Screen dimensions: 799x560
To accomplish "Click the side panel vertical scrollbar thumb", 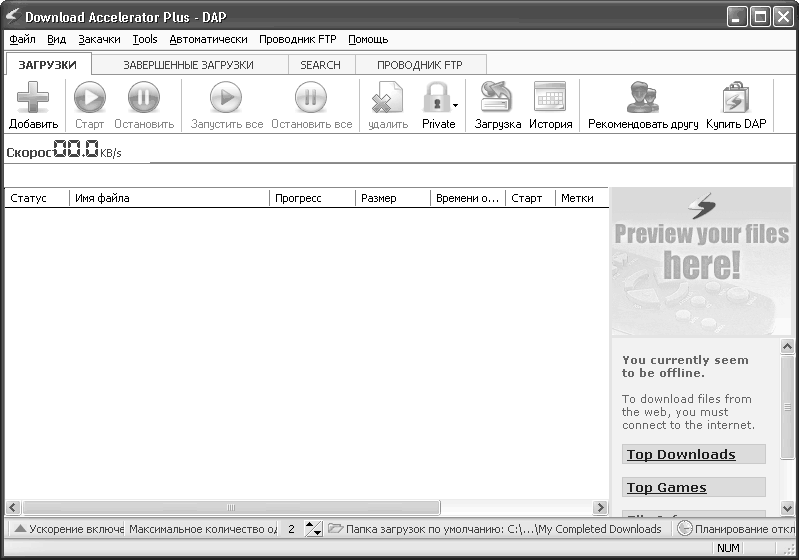I will (787, 407).
